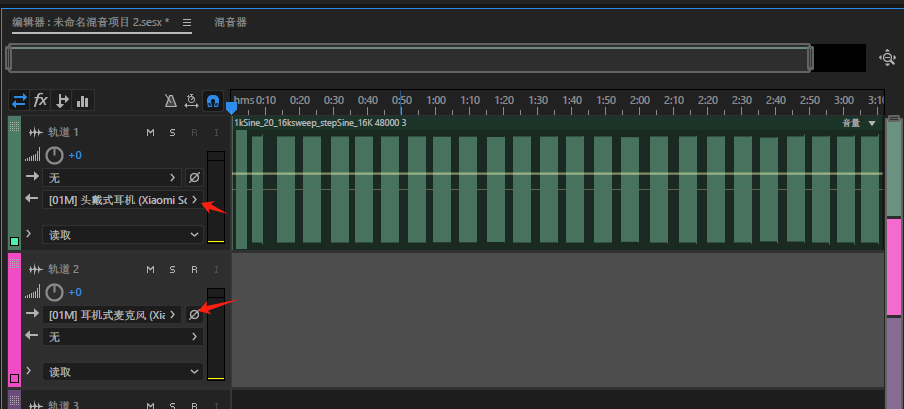Invert polarity on track 2 input
This screenshot has width=904, height=409.
[194, 315]
